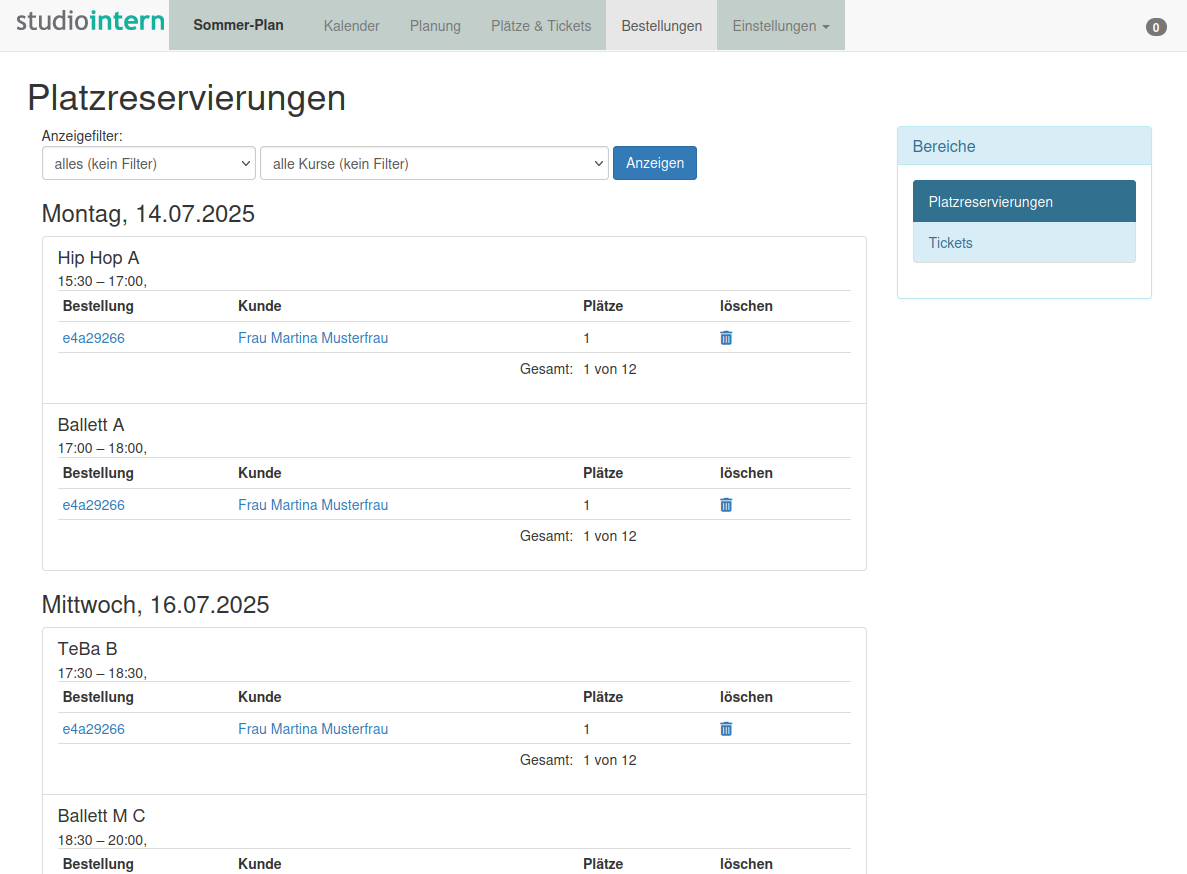Screen dimensions: 1187x874
Task: Expand the 'alle Kurse (kein Filter)' dropdown
Action: [434, 164]
